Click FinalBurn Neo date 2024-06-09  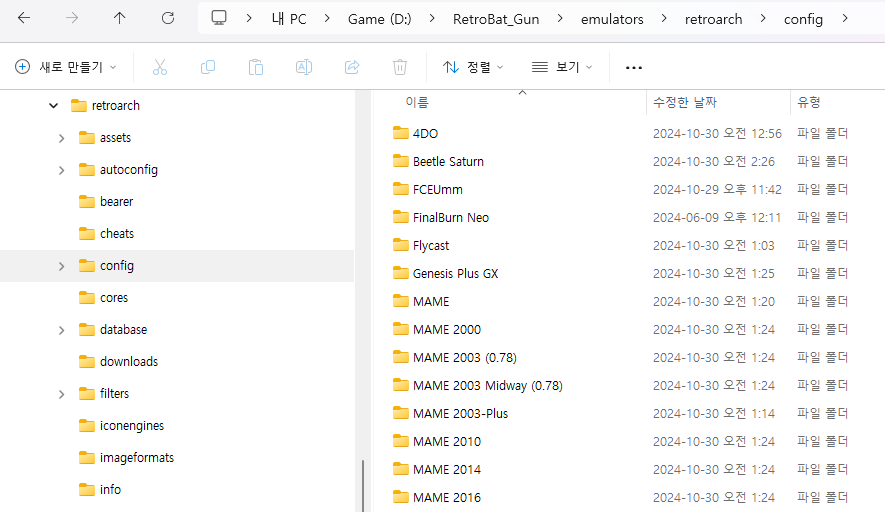pos(717,218)
